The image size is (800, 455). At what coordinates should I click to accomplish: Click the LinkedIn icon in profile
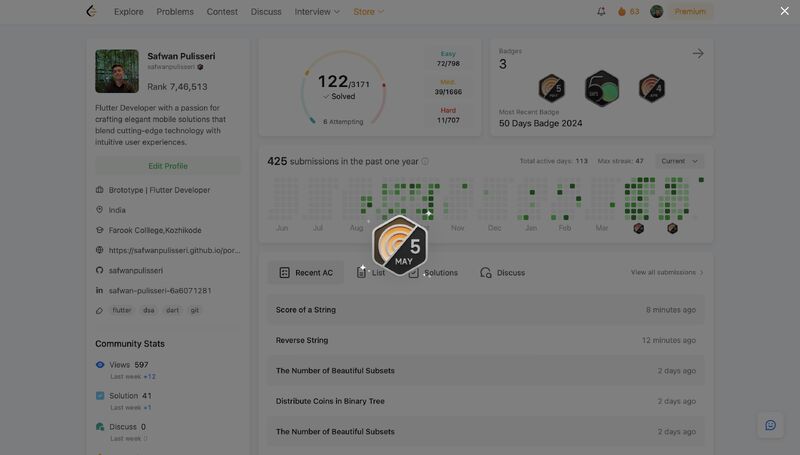[99, 290]
